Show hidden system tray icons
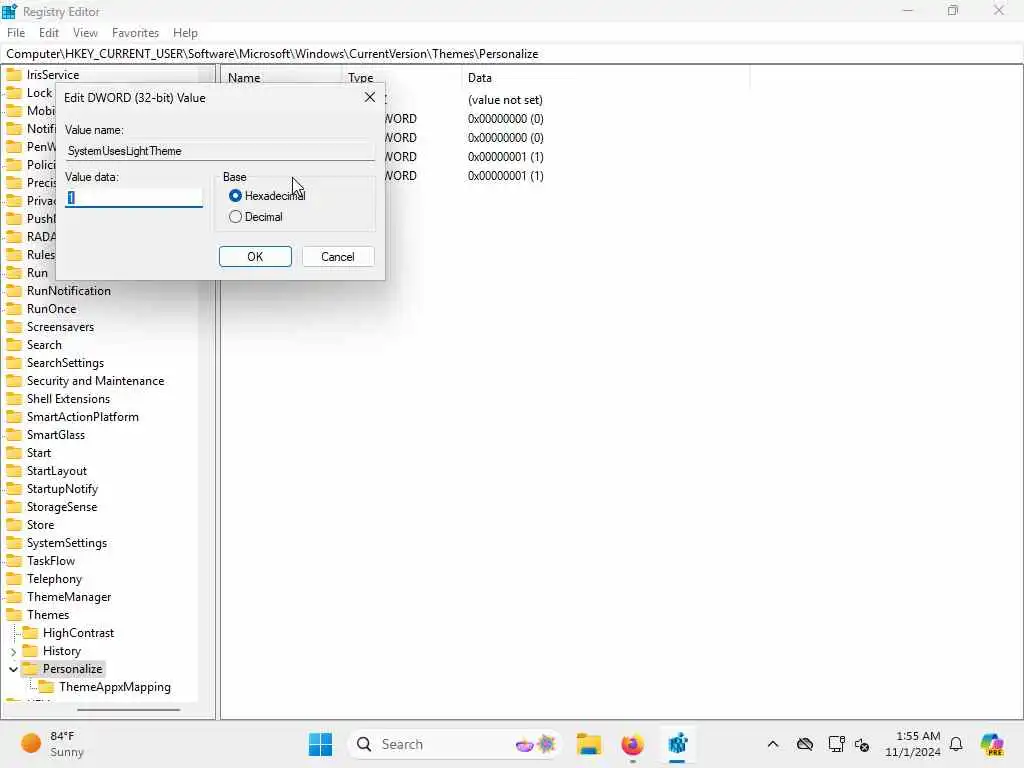Viewport: 1024px width, 768px height. (773, 744)
